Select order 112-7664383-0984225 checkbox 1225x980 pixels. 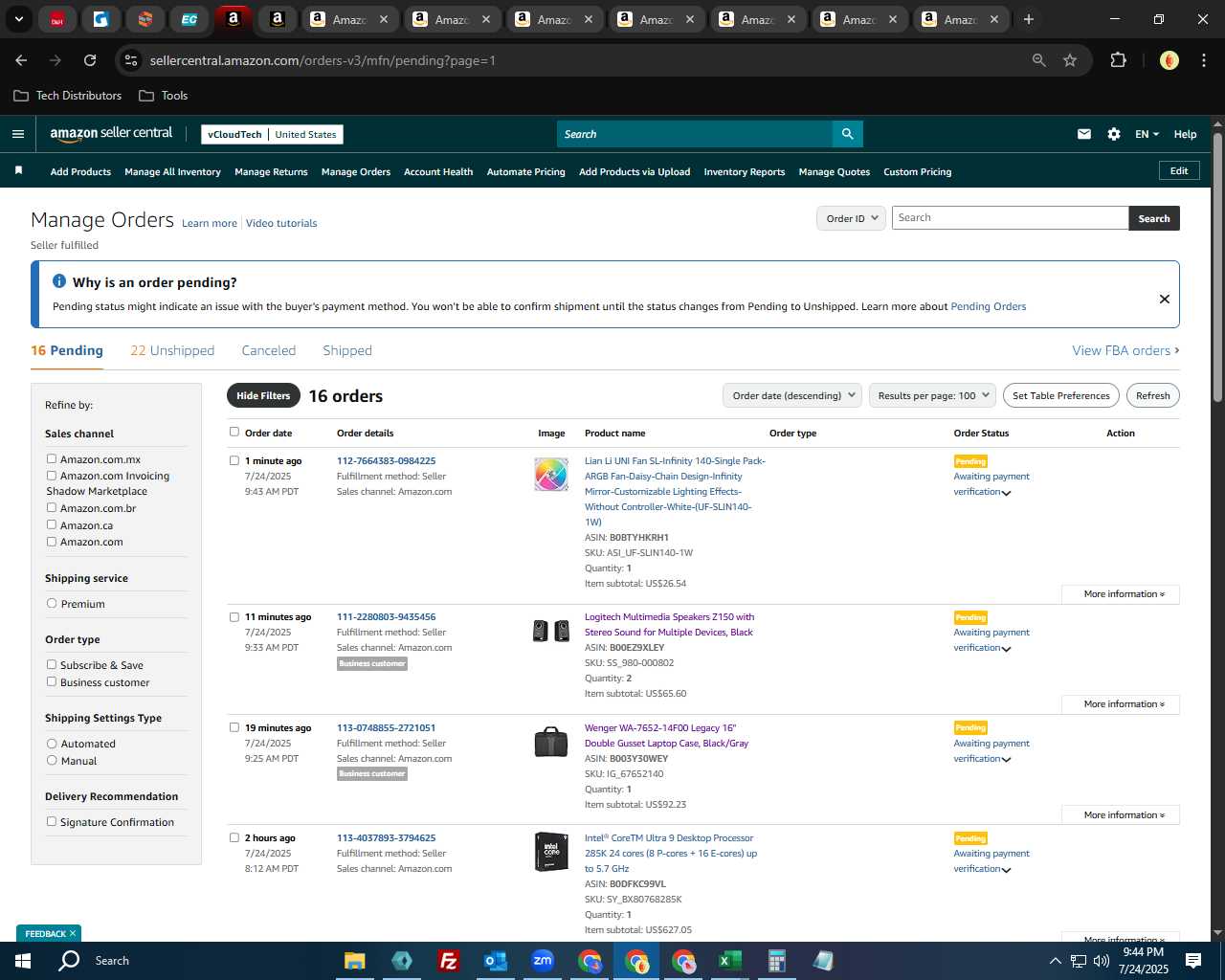click(234, 460)
